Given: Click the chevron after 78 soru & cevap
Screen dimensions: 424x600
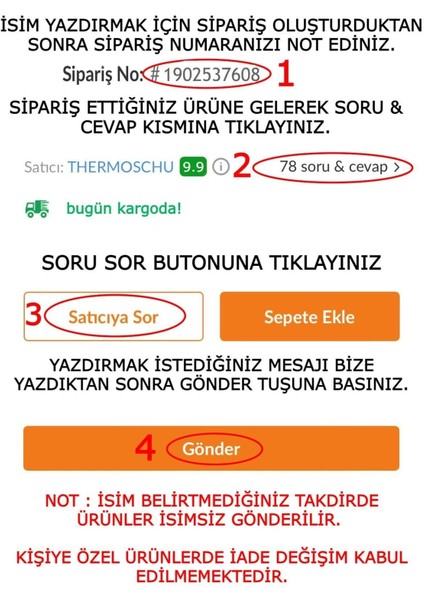Looking at the screenshot, I should (x=397, y=167).
